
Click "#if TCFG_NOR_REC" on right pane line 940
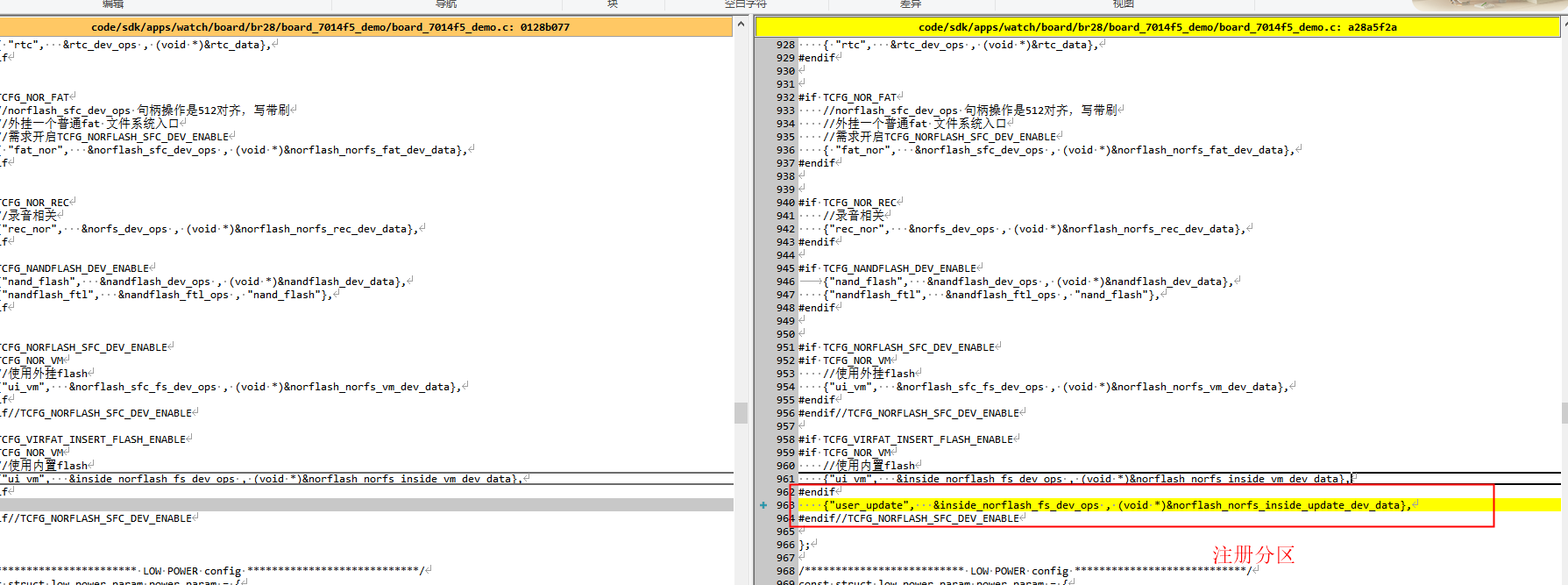tap(848, 203)
